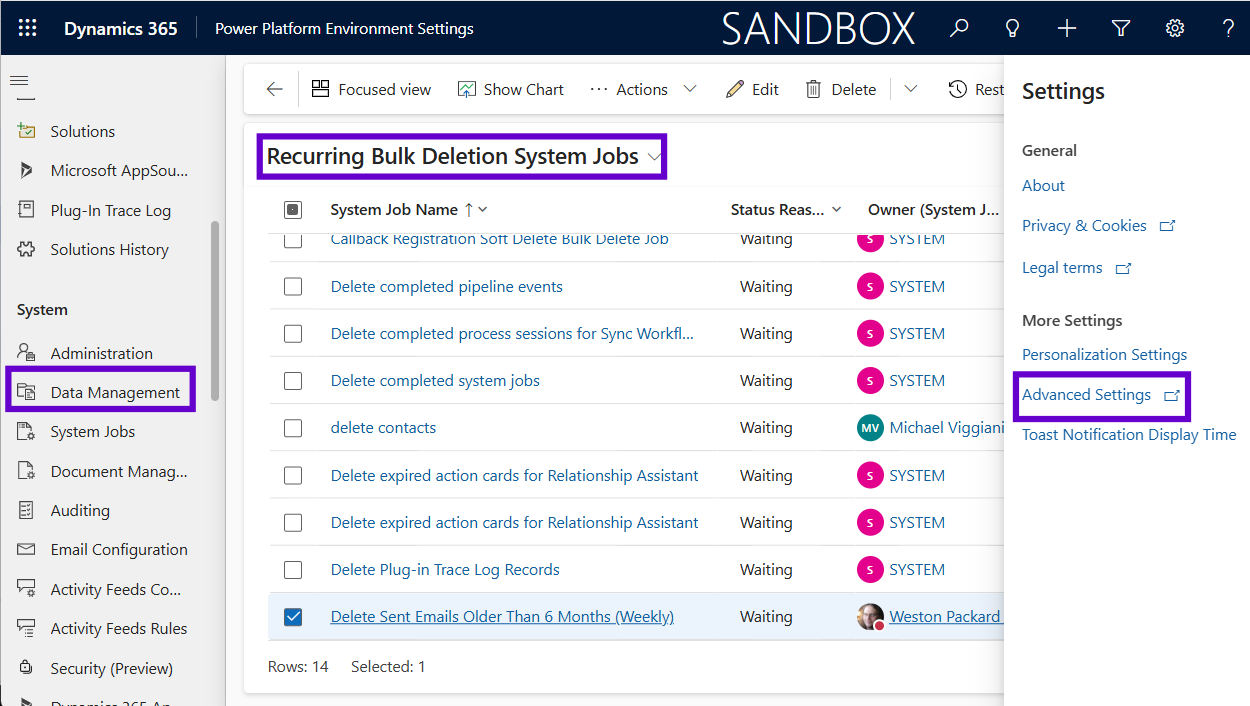Collapse the sidebar with hamburger icon
Screen dimensions: 1250x706
pyautogui.click(x=19, y=80)
